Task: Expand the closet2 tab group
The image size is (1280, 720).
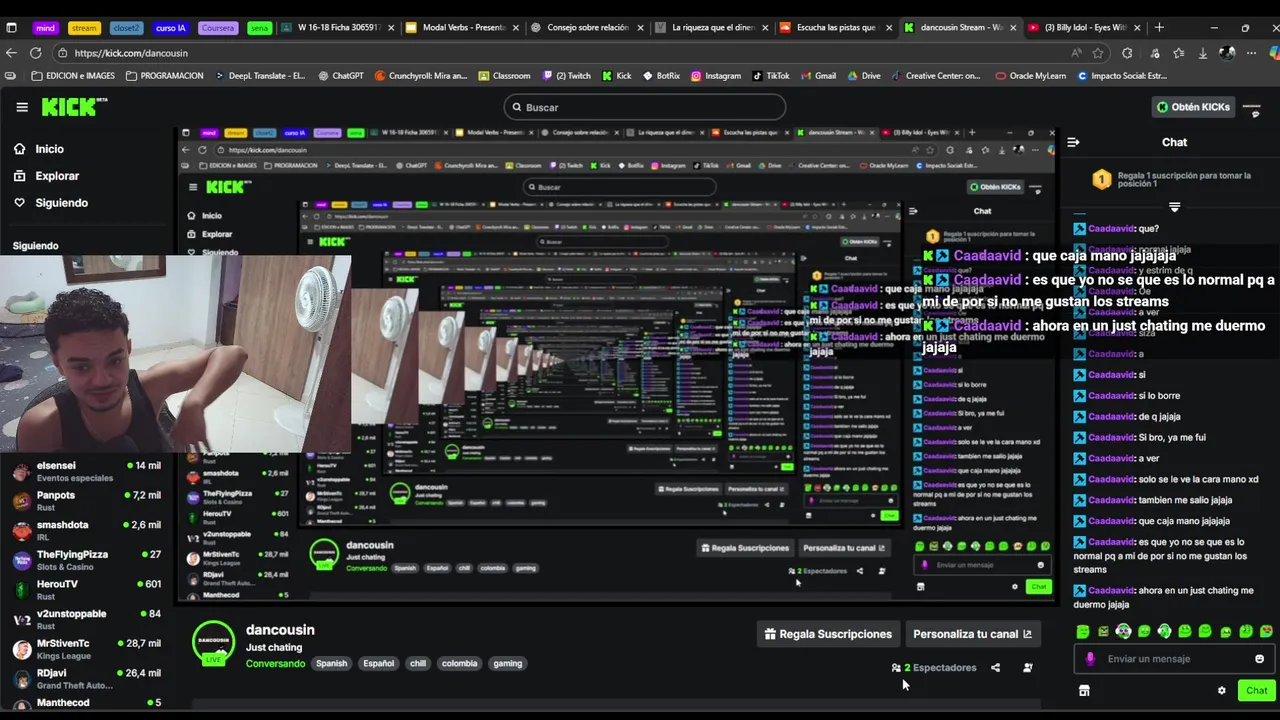Action: [126, 27]
